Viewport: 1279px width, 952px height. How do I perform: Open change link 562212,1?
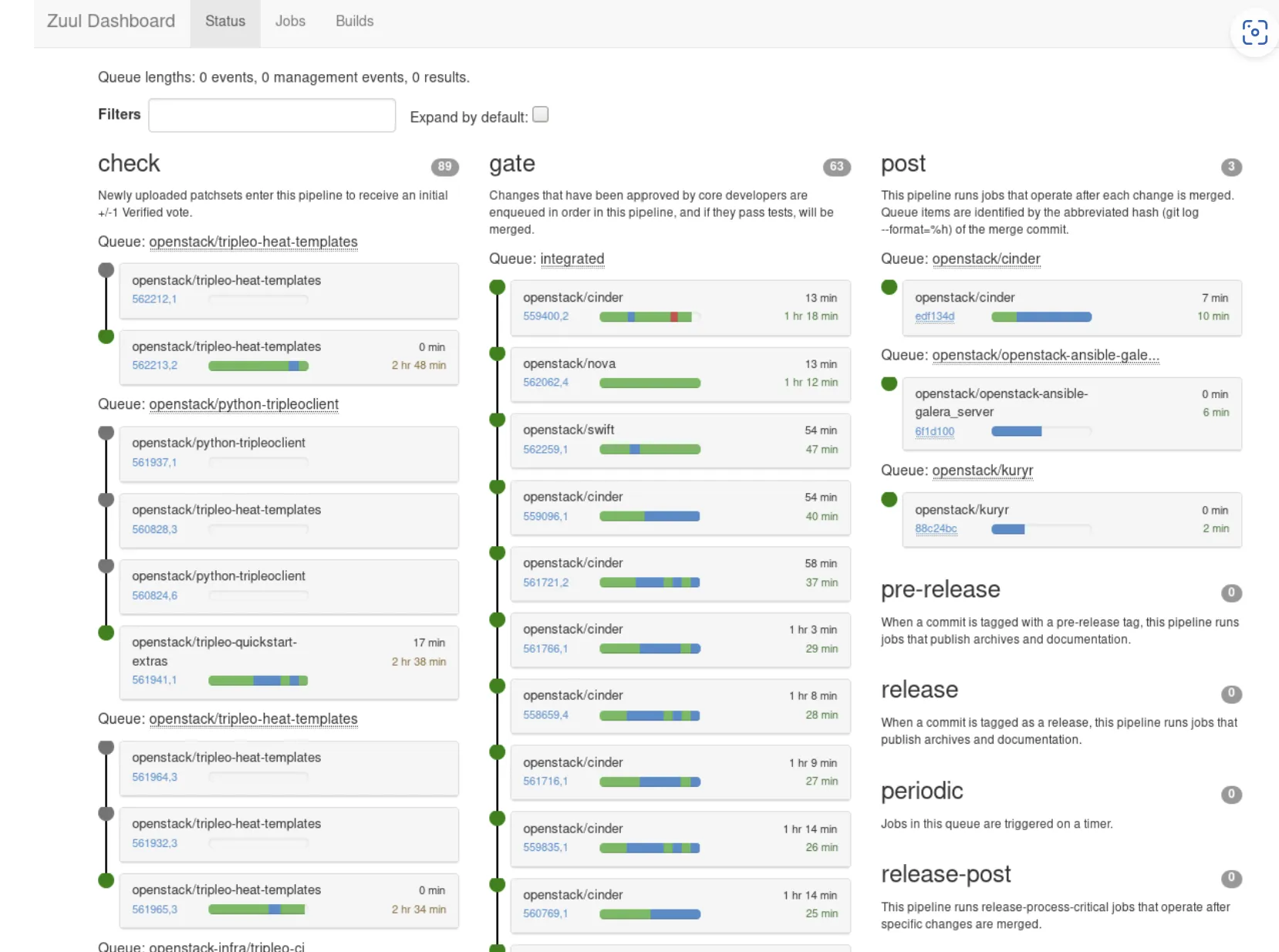(x=154, y=299)
